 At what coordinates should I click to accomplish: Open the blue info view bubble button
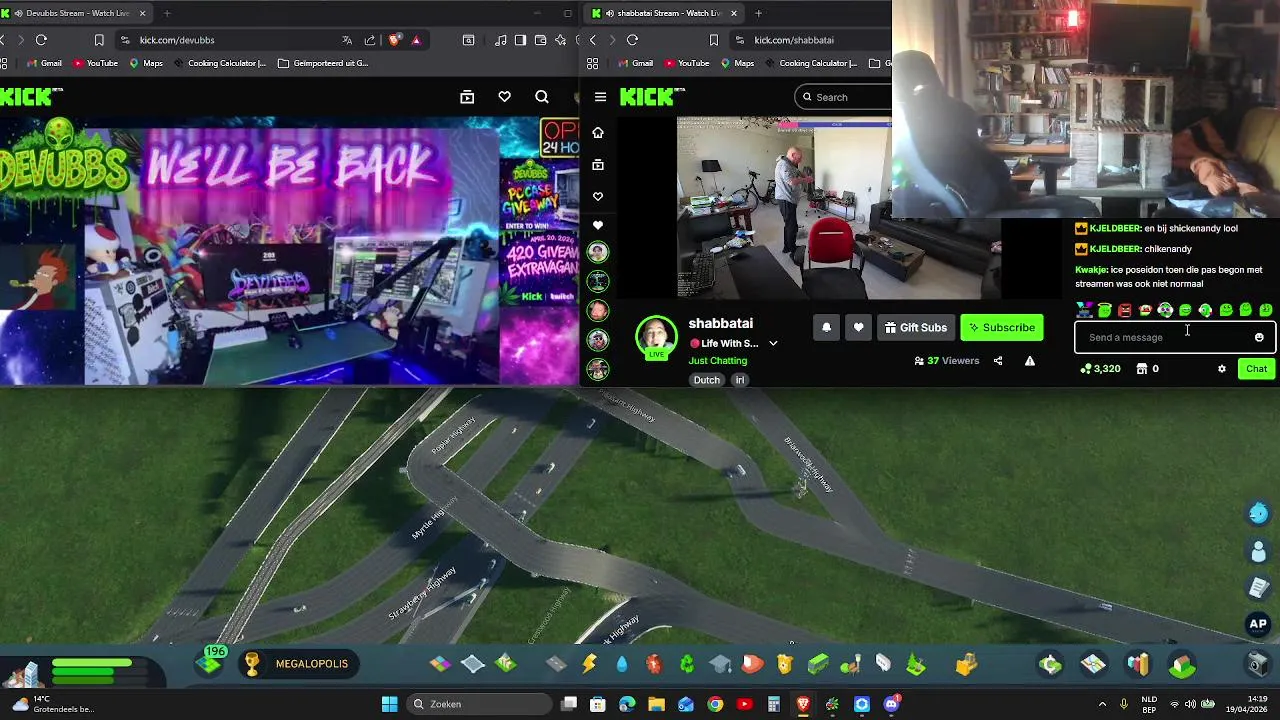click(x=1258, y=513)
